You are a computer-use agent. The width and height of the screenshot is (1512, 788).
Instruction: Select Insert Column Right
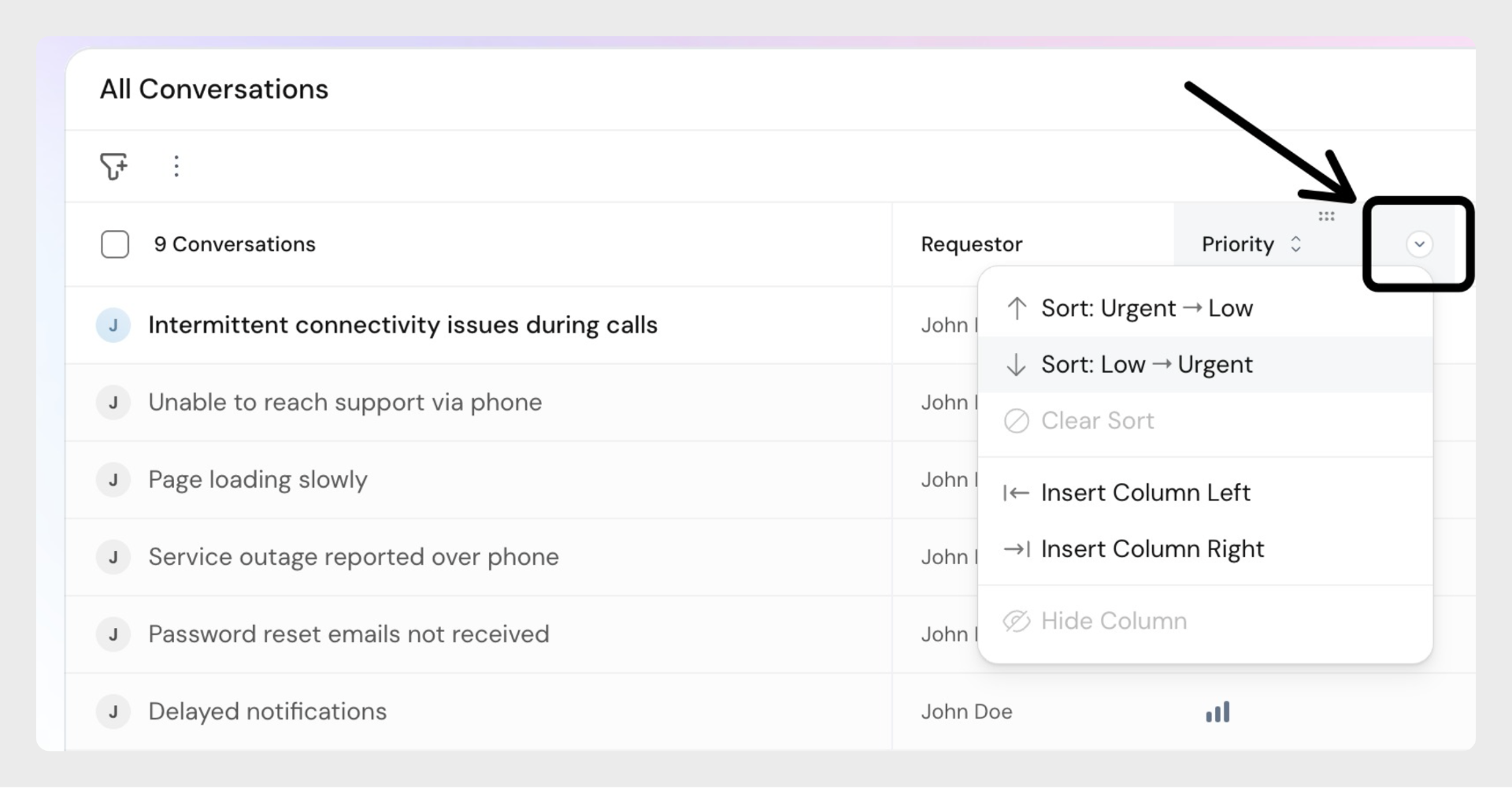click(1152, 549)
